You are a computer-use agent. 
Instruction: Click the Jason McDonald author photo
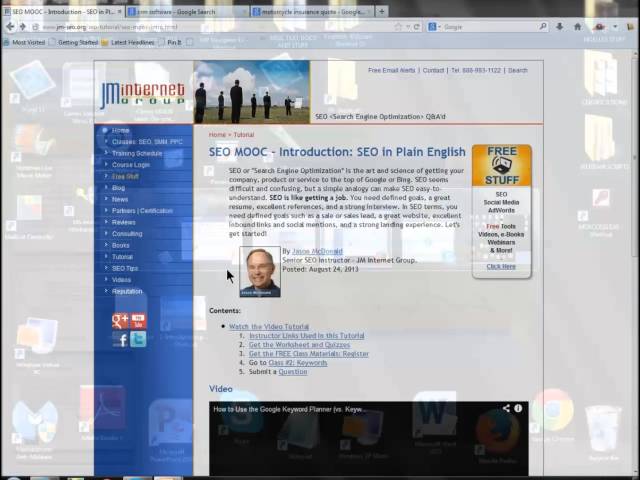pos(260,272)
